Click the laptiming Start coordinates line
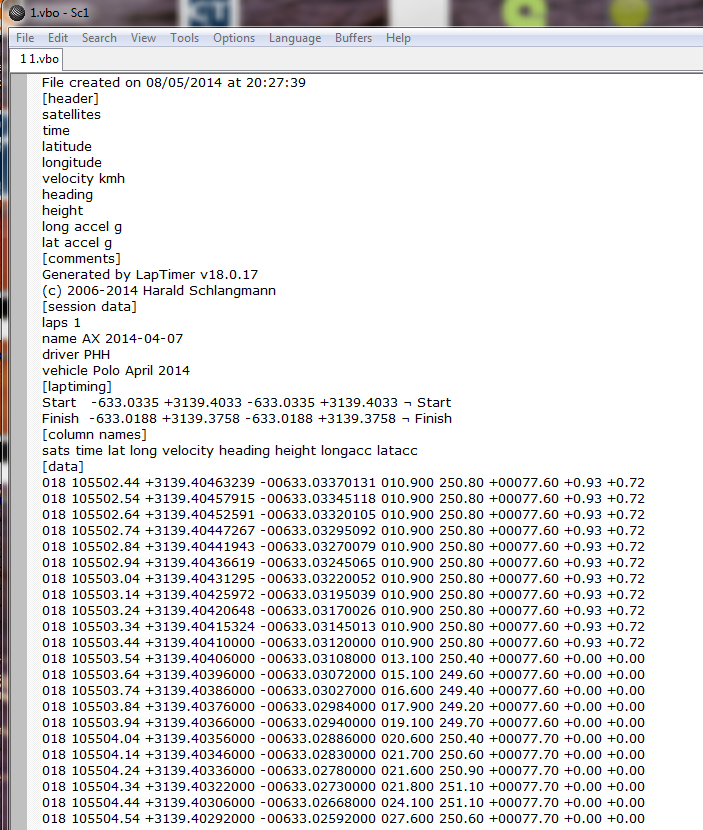Viewport: 703px width, 830px height. (x=246, y=402)
